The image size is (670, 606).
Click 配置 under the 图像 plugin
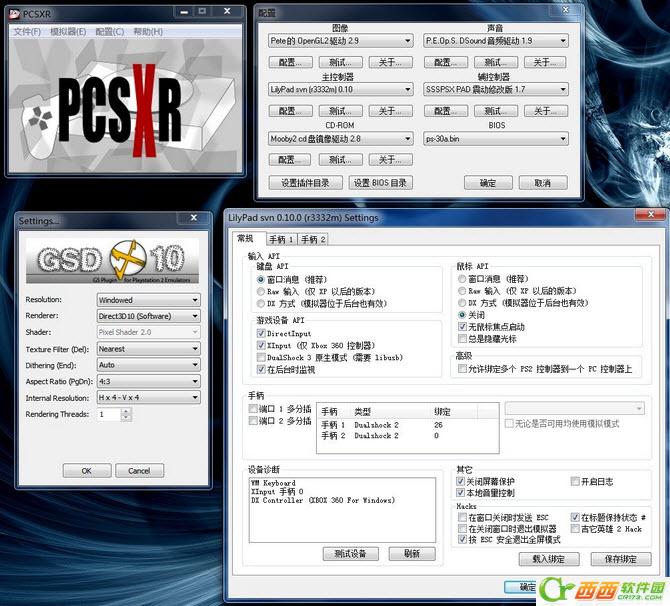tap(290, 62)
